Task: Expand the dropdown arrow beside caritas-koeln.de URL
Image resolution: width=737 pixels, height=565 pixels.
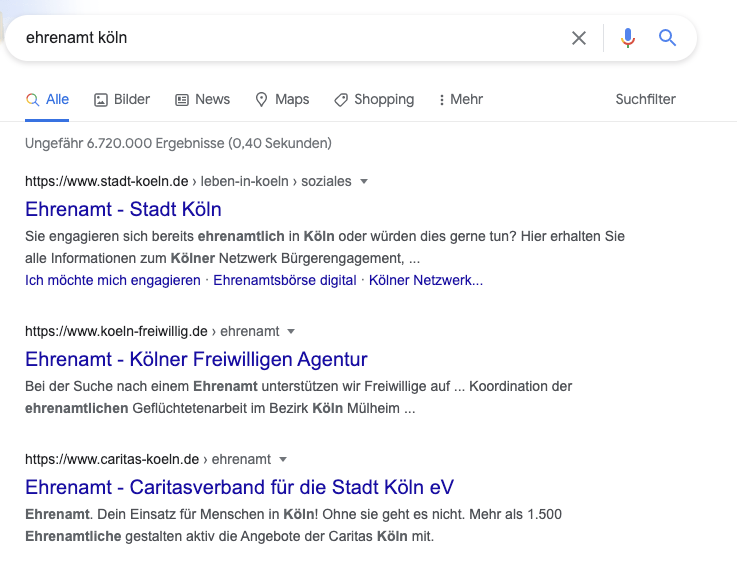Action: (283, 459)
